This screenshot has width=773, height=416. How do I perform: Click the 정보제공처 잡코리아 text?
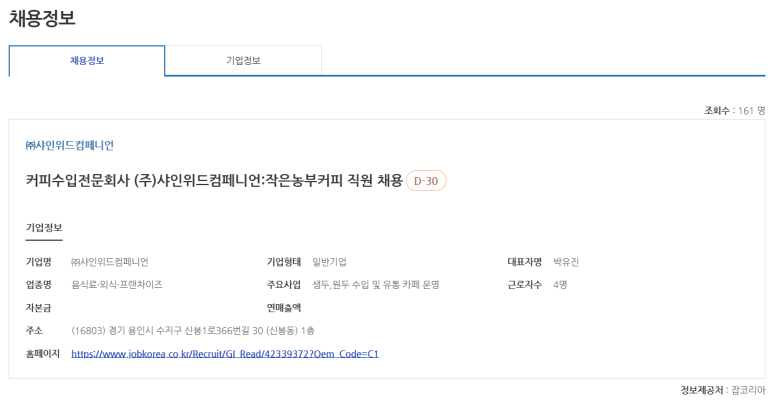coord(723,390)
